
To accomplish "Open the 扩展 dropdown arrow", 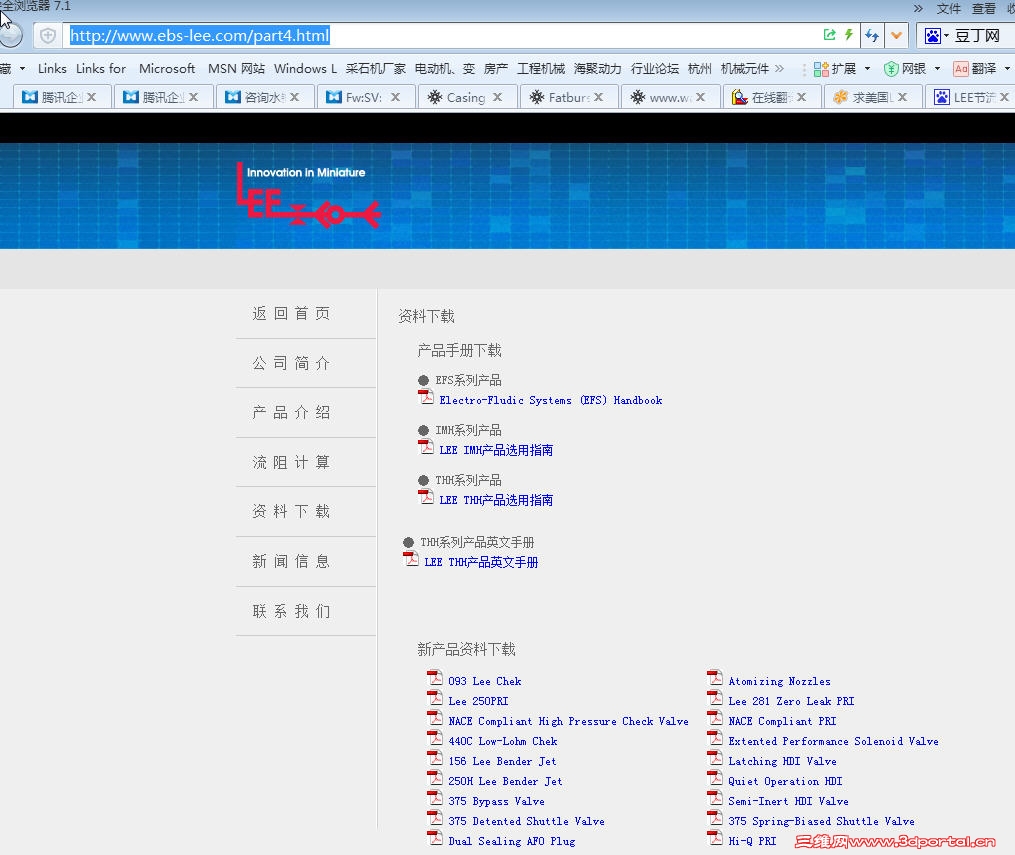I will [x=867, y=69].
